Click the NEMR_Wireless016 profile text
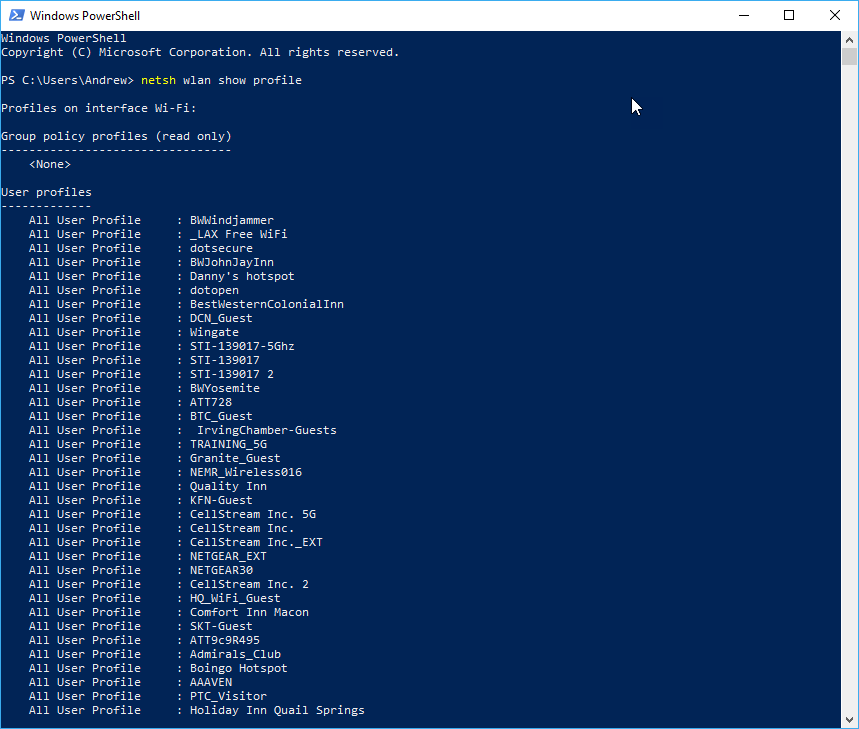Screen dimensions: 859x729 tap(246, 472)
